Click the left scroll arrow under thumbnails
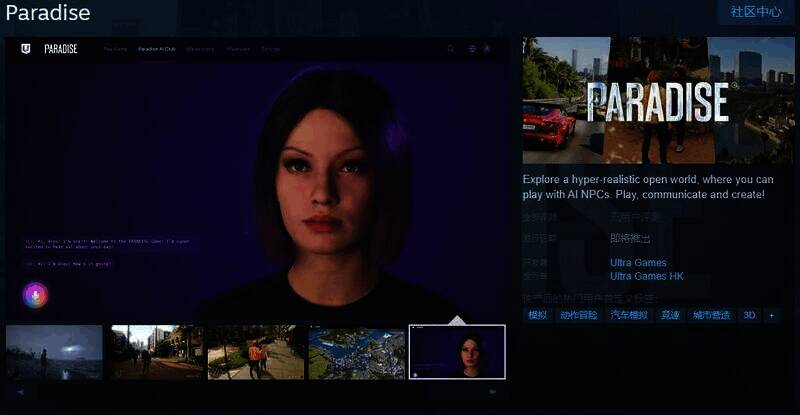Image resolution: width=800 pixels, height=415 pixels. pos(19,392)
